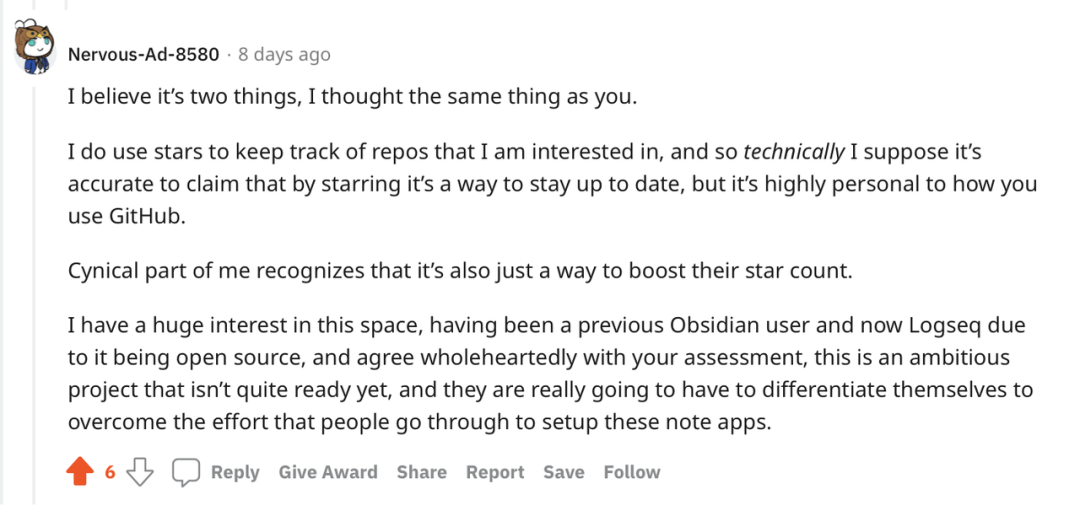
Task: Follow this comment thread
Action: point(632,472)
